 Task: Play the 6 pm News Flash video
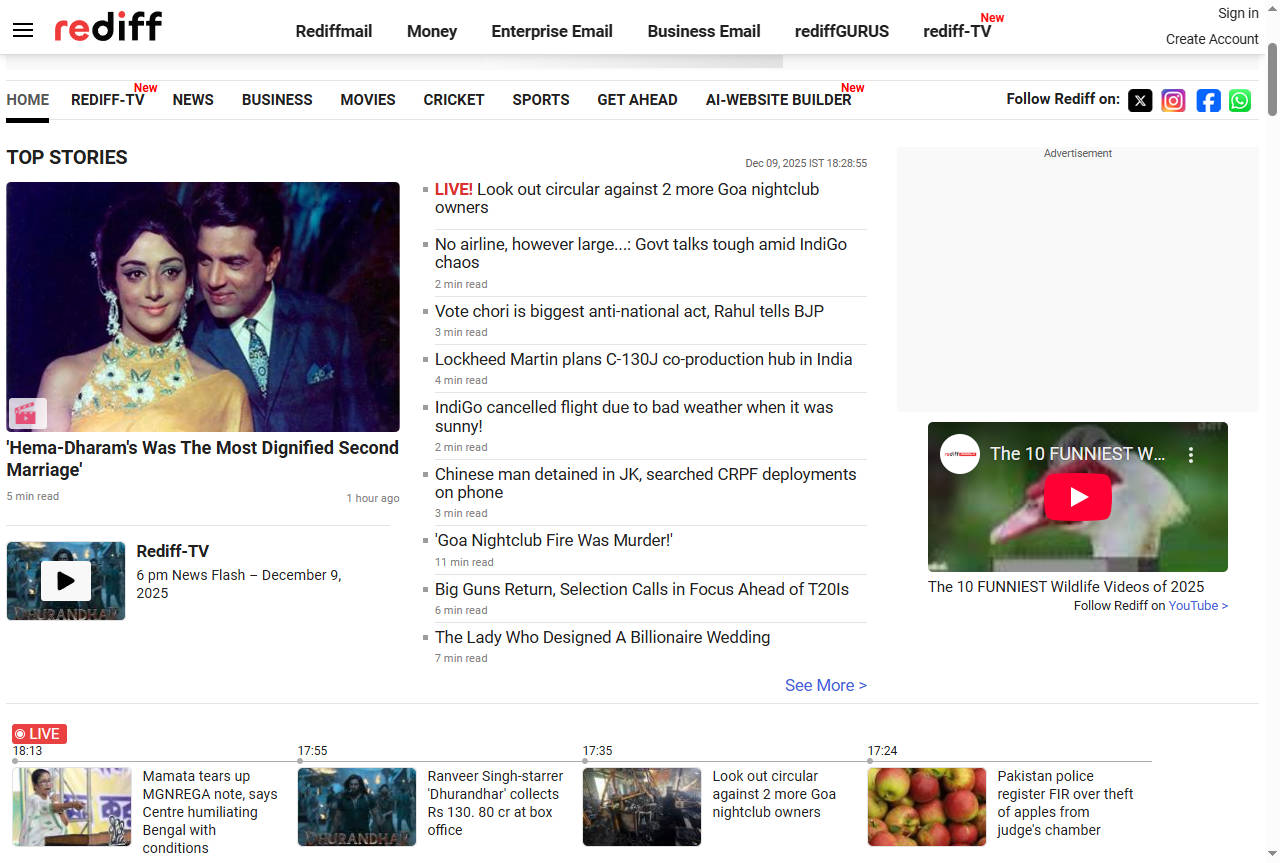tap(65, 580)
